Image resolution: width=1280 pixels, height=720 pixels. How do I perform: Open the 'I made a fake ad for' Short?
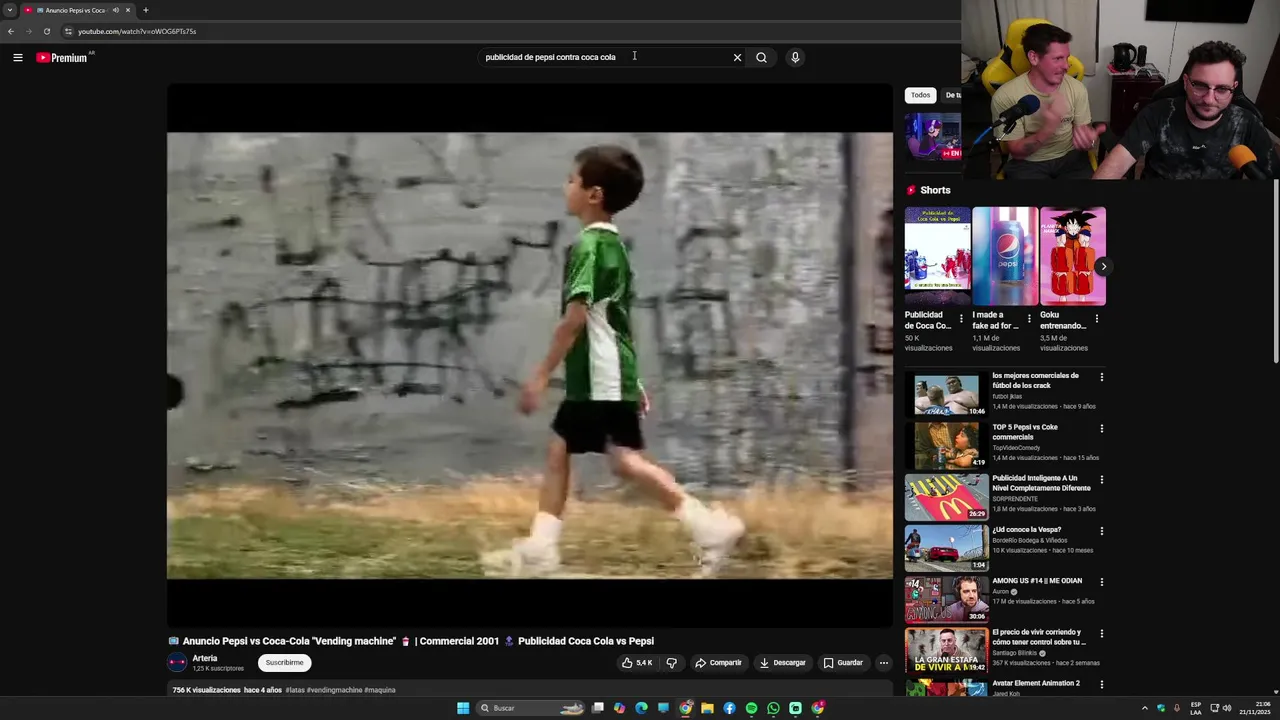(1005, 256)
